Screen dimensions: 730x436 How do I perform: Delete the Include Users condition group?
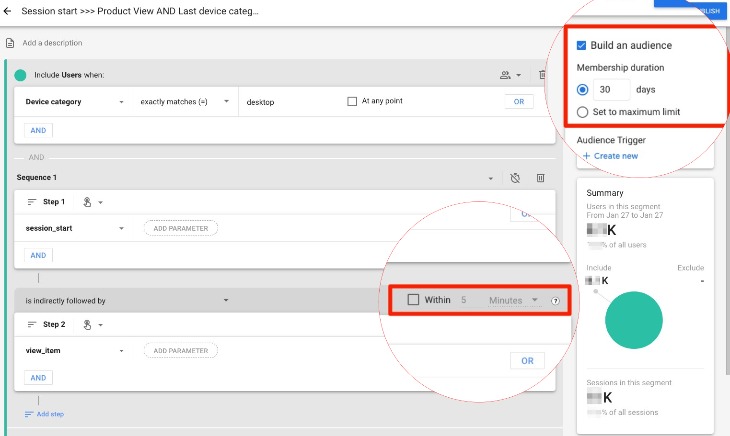pyautogui.click(x=542, y=75)
